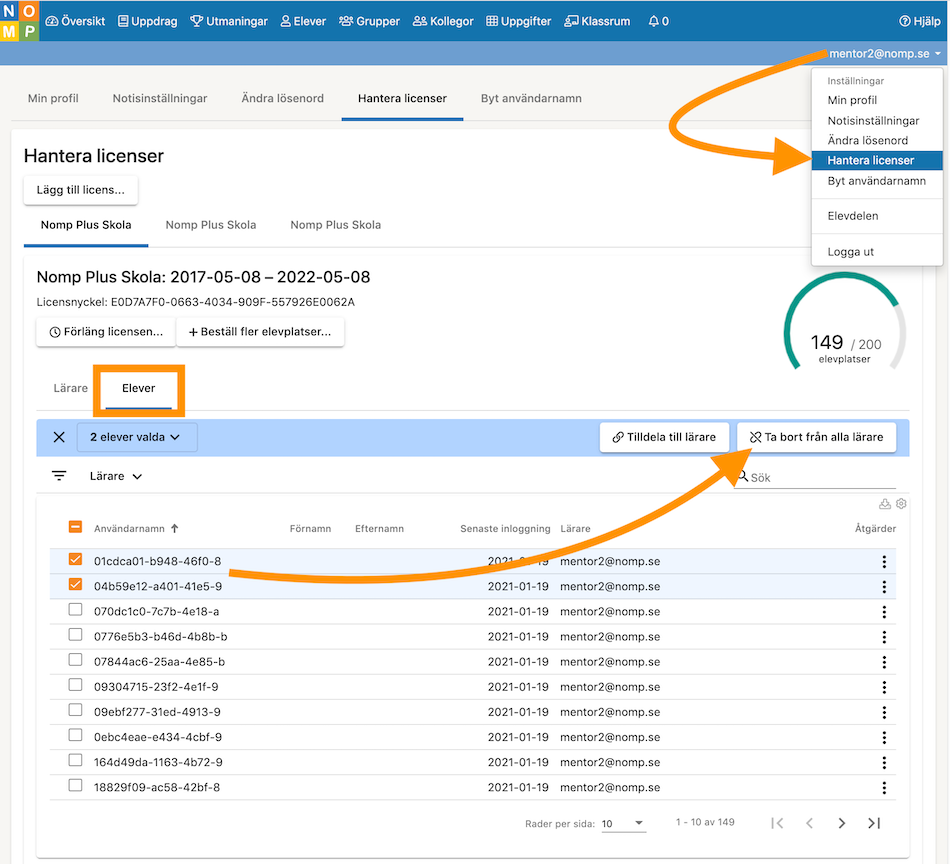Check student 0776e5b3-b46d-4b8b-b
Screen dimensions: 950x864
(75, 634)
